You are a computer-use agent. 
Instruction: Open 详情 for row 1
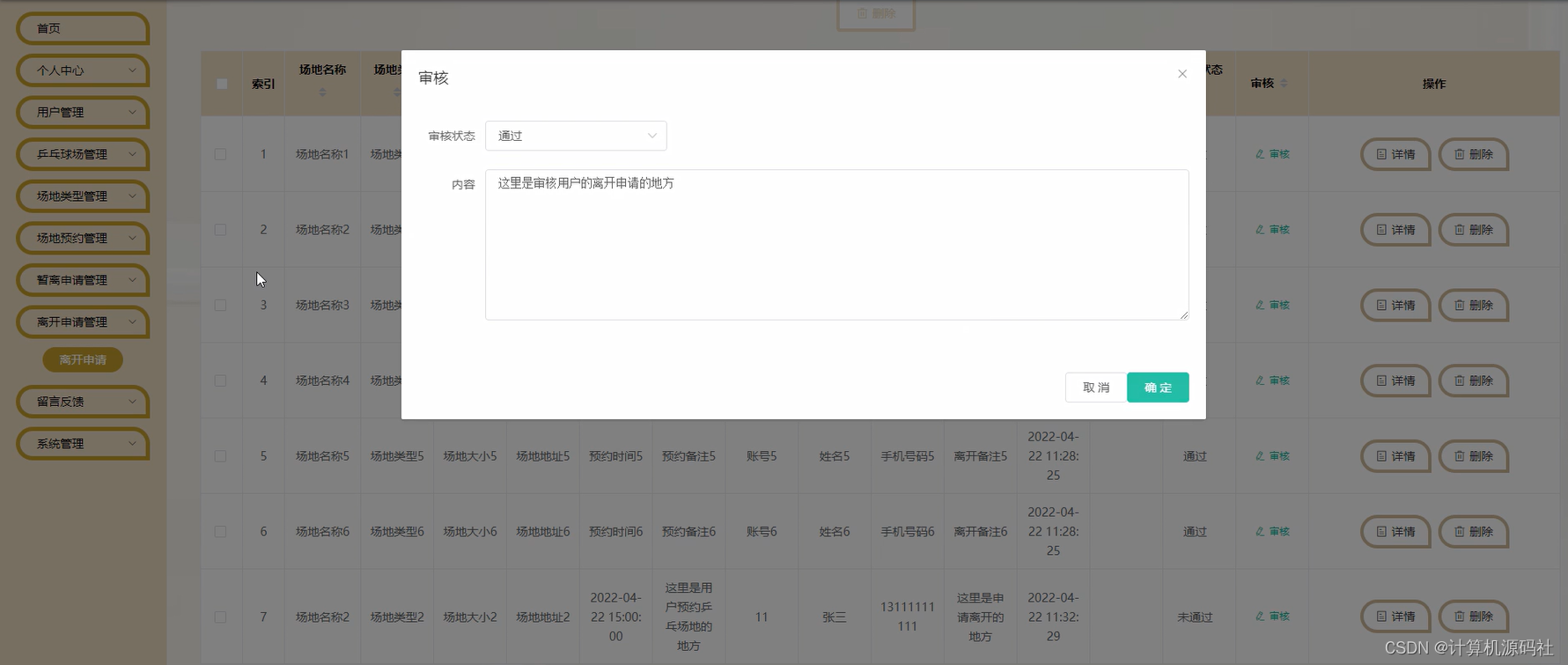coord(1395,154)
